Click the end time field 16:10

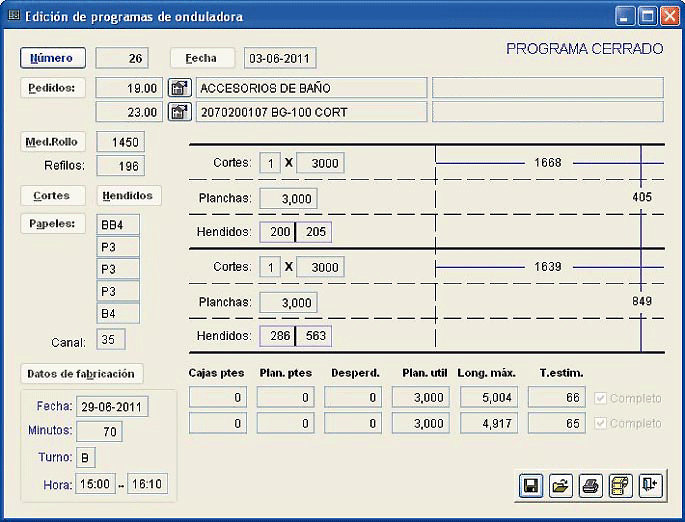point(147,484)
